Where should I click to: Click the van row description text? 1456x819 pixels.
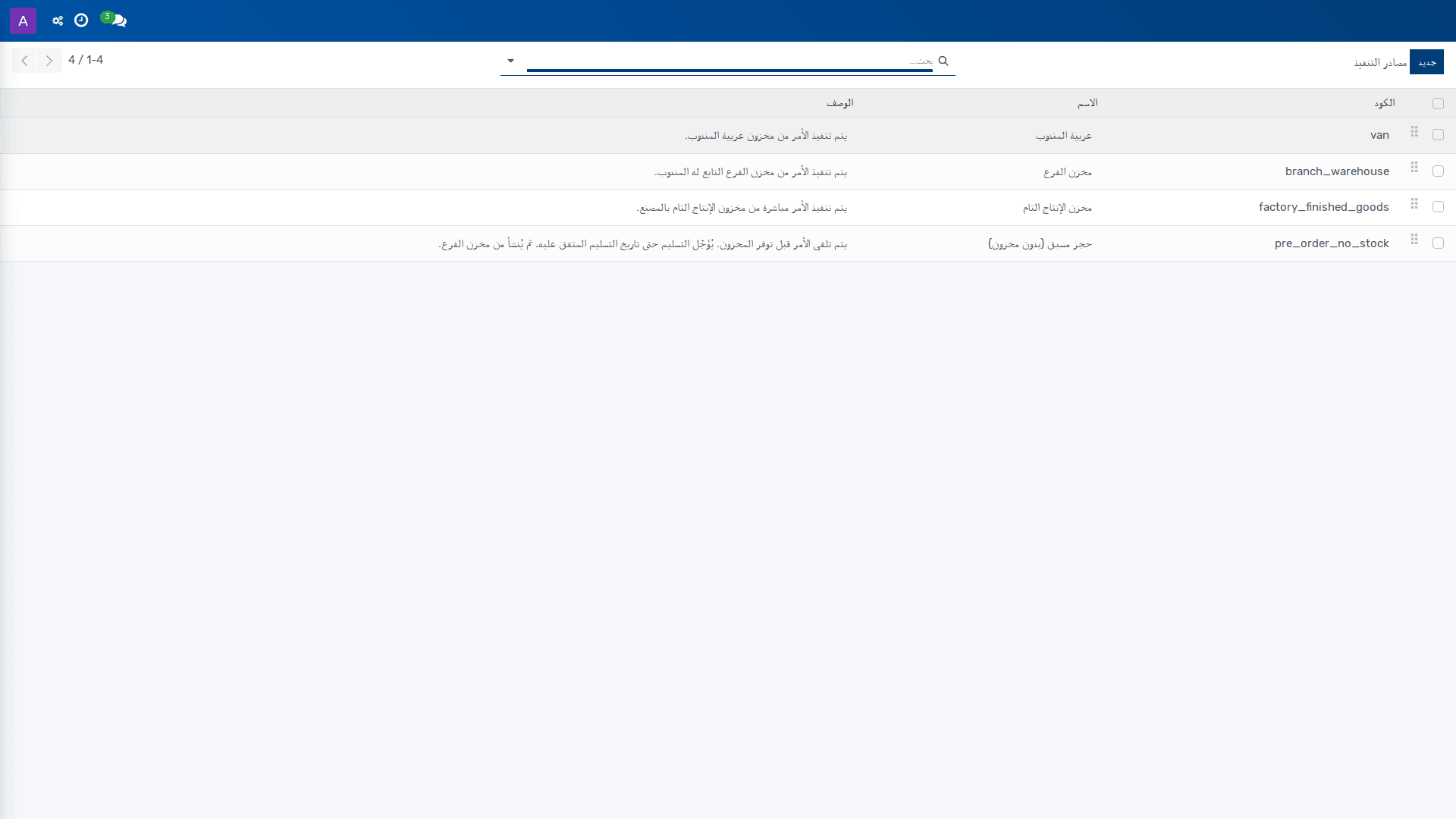tap(766, 136)
